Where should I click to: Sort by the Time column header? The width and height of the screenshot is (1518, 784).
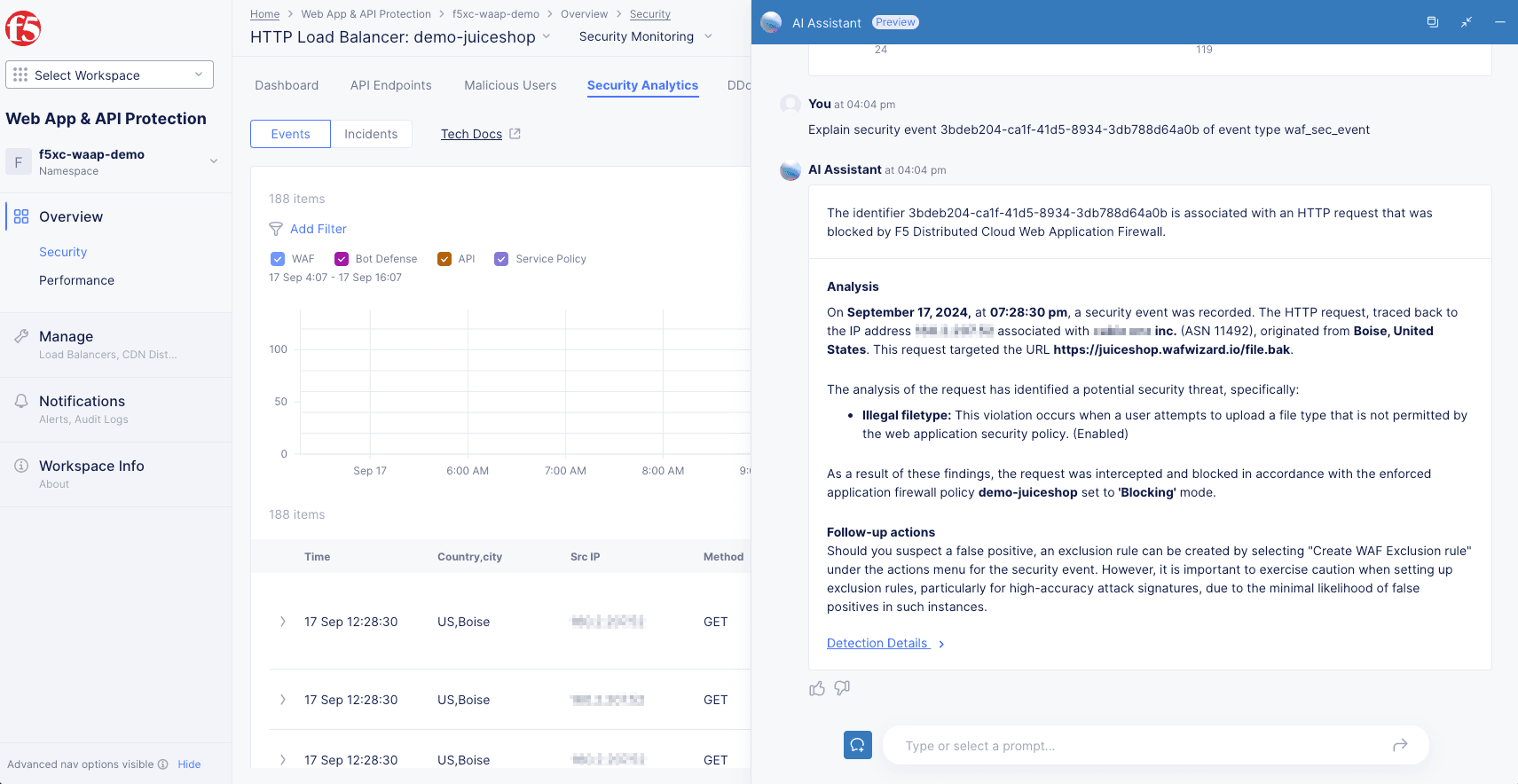coord(317,557)
